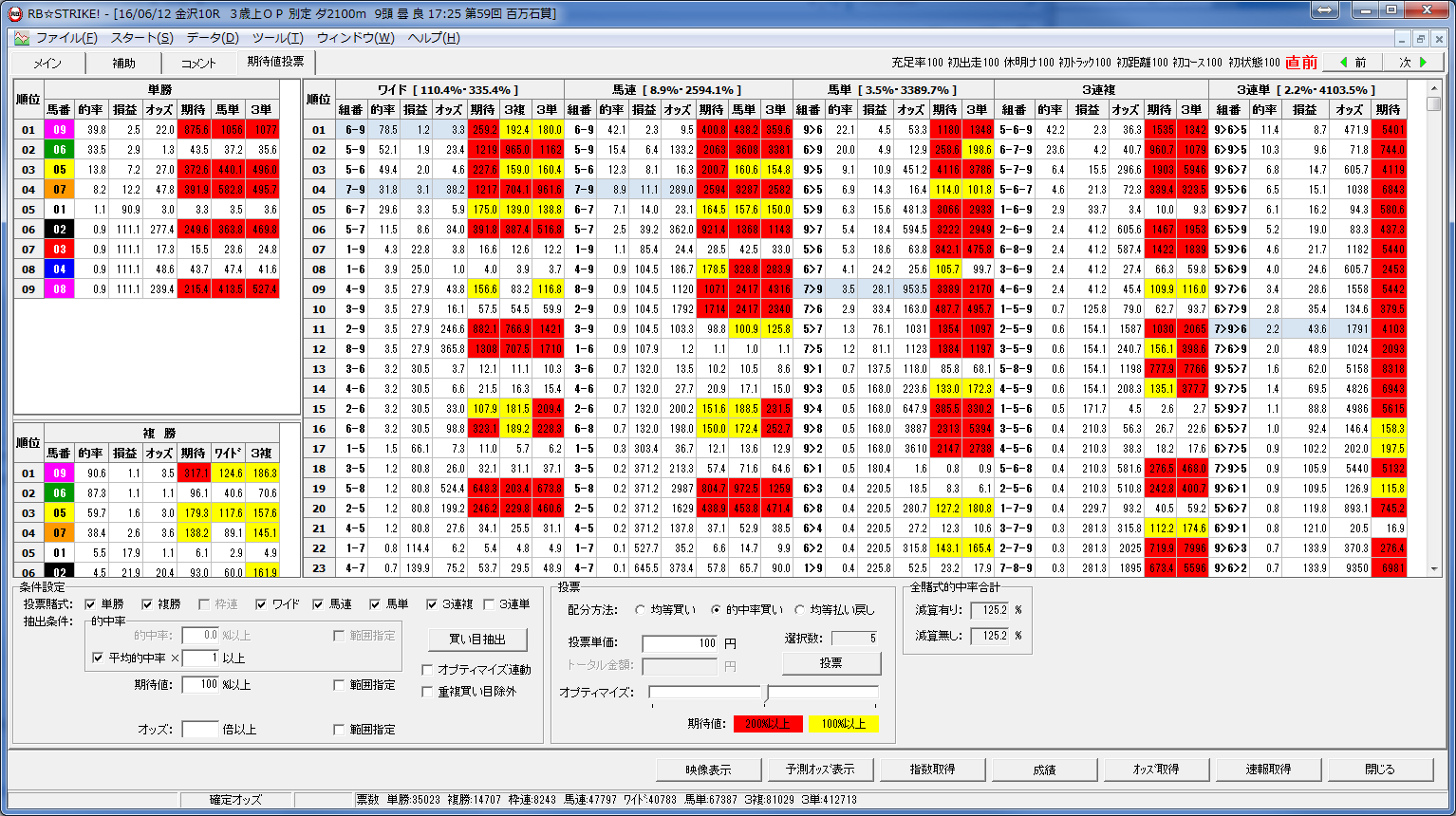Select the 的中率買い allocation radio button

[717, 610]
